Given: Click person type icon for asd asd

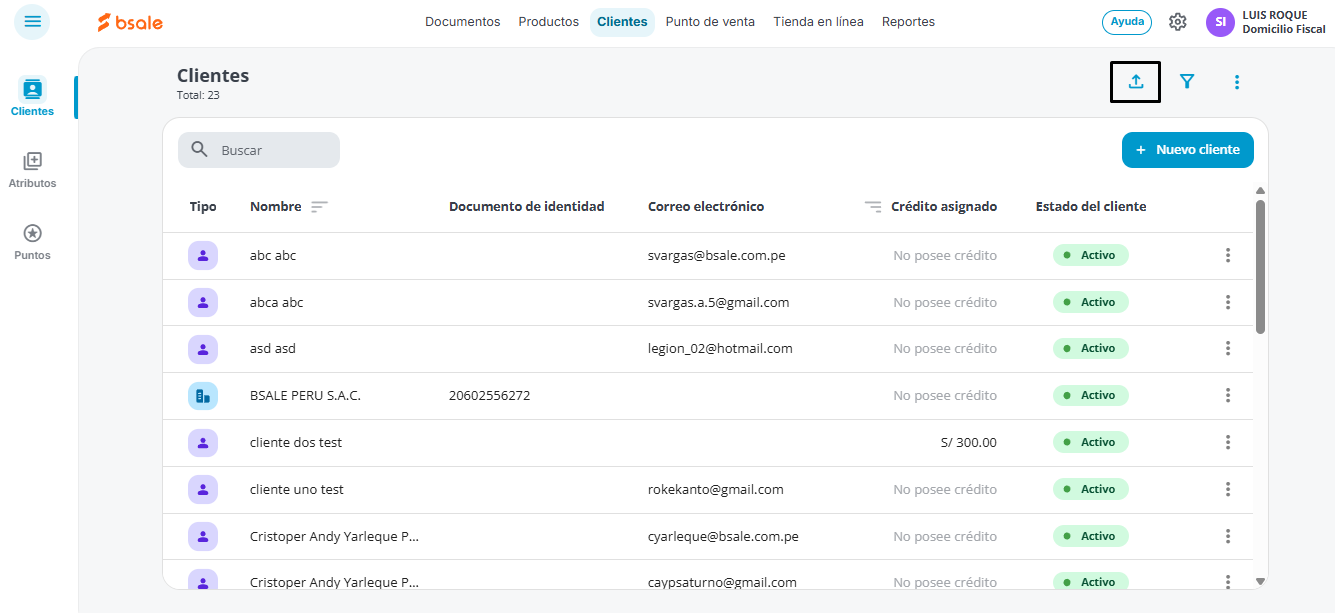Looking at the screenshot, I should click(203, 349).
